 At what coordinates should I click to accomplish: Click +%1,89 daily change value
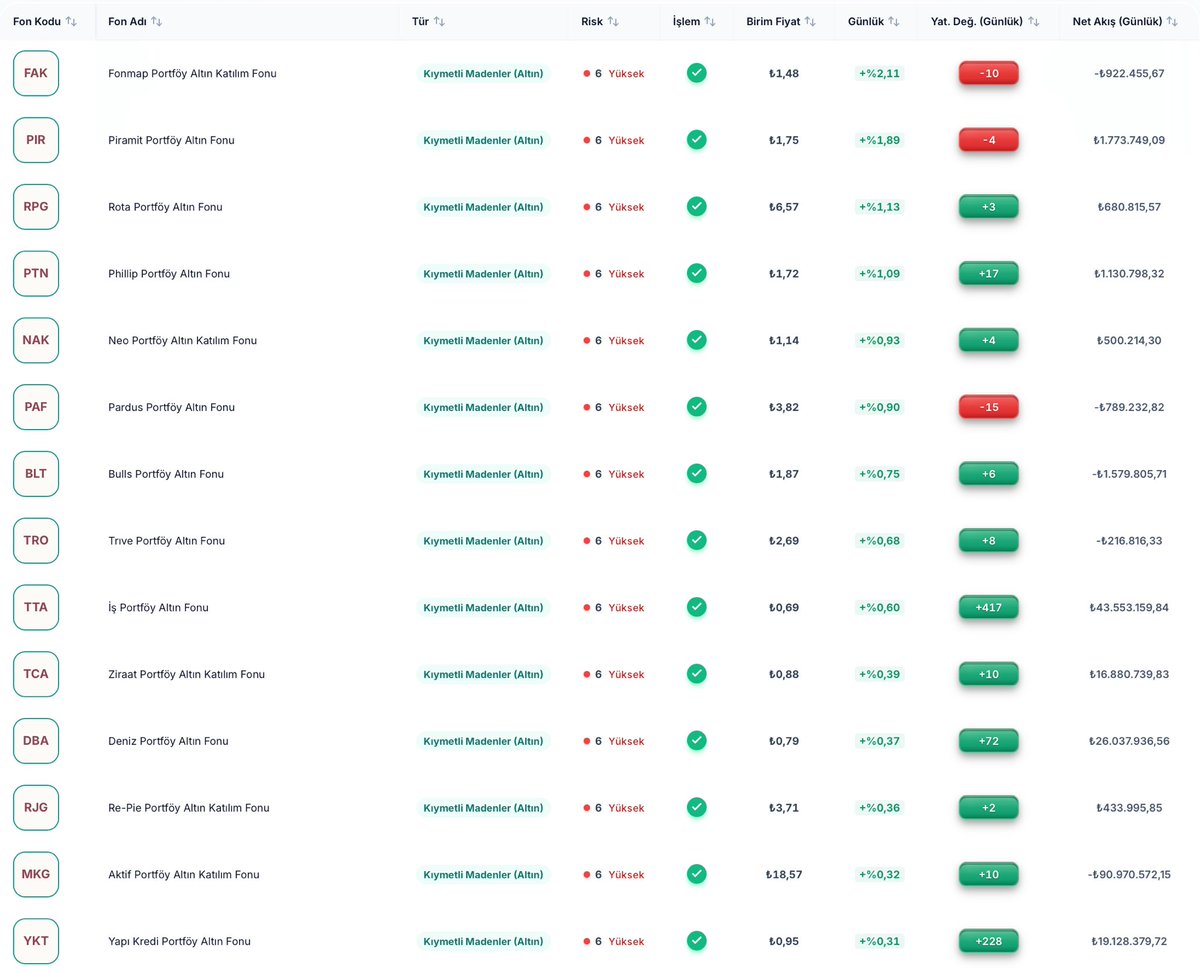coord(879,140)
